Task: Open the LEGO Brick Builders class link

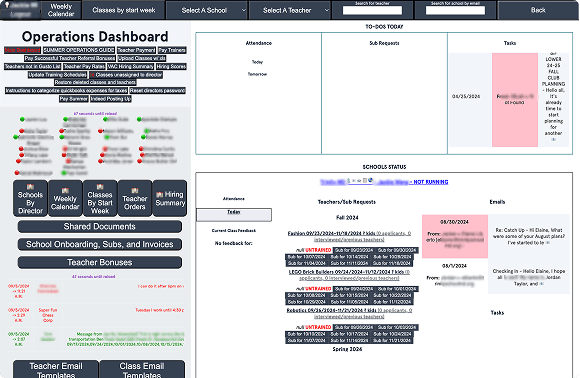Action: pos(349,275)
